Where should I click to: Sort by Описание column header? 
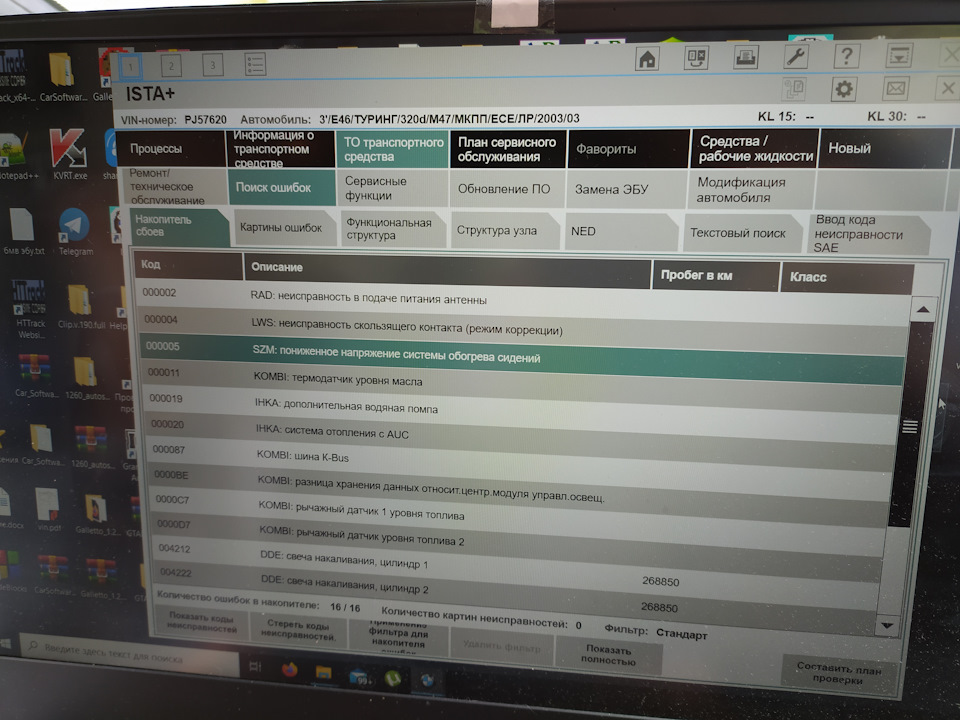click(x=447, y=272)
